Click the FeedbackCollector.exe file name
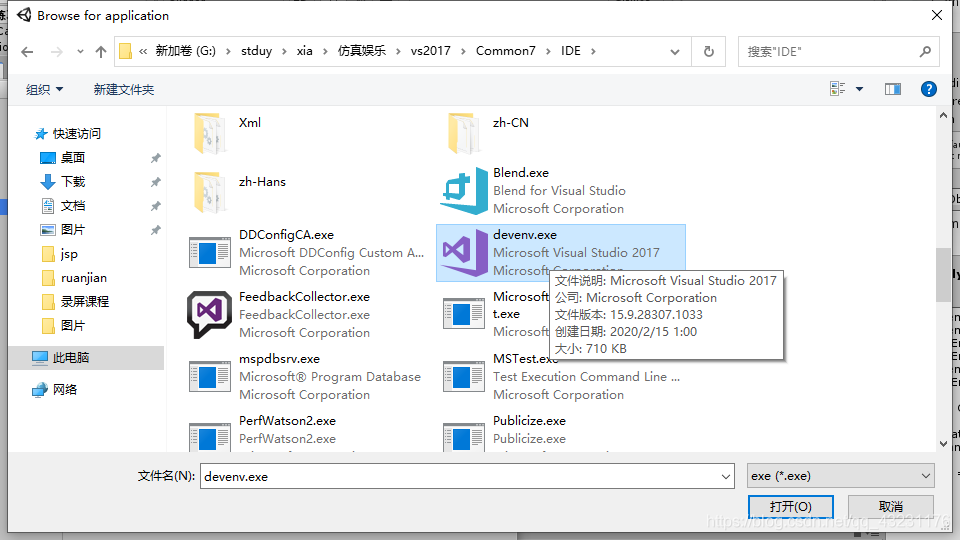Image resolution: width=960 pixels, height=540 pixels. pyautogui.click(x=304, y=296)
